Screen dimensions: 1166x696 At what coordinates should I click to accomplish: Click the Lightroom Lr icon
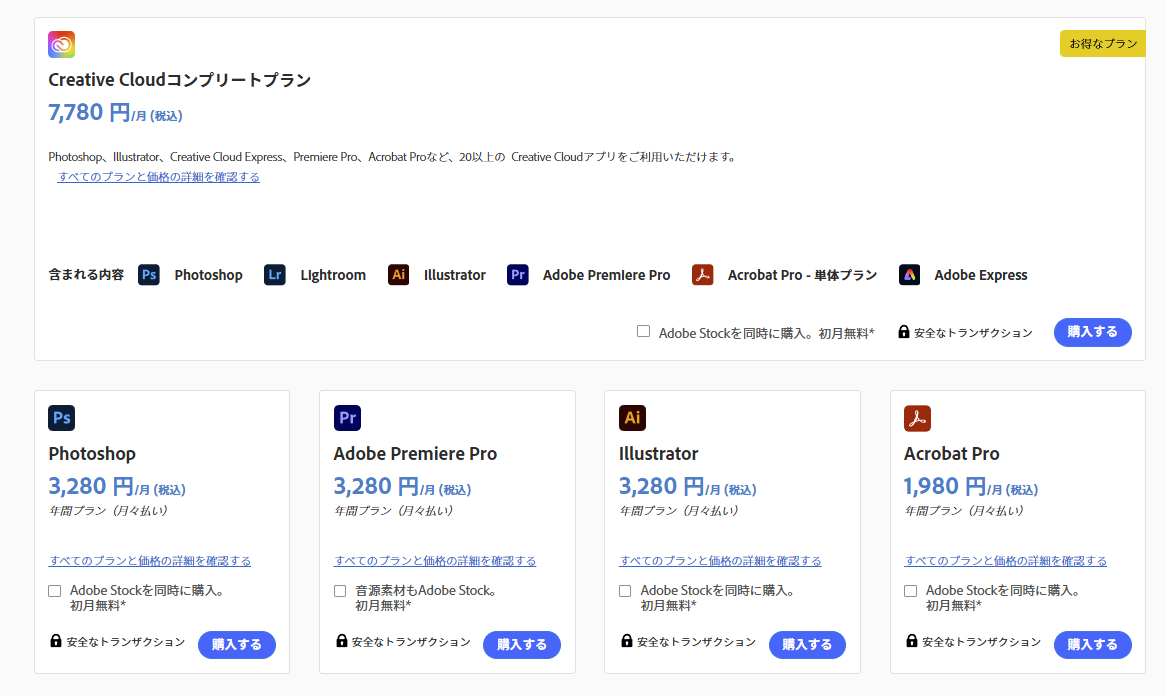click(274, 275)
